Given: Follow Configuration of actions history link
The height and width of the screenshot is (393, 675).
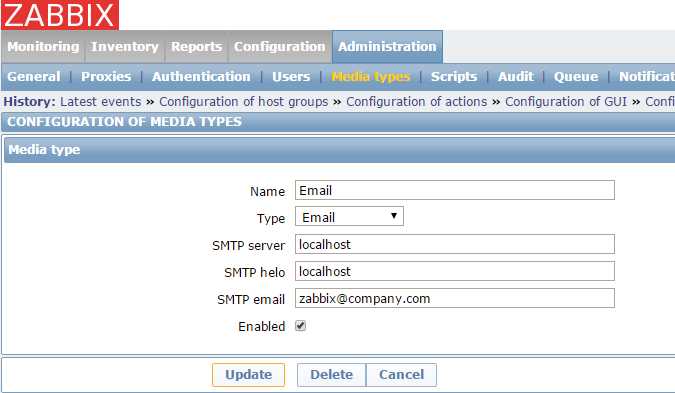Looking at the screenshot, I should tap(416, 102).
